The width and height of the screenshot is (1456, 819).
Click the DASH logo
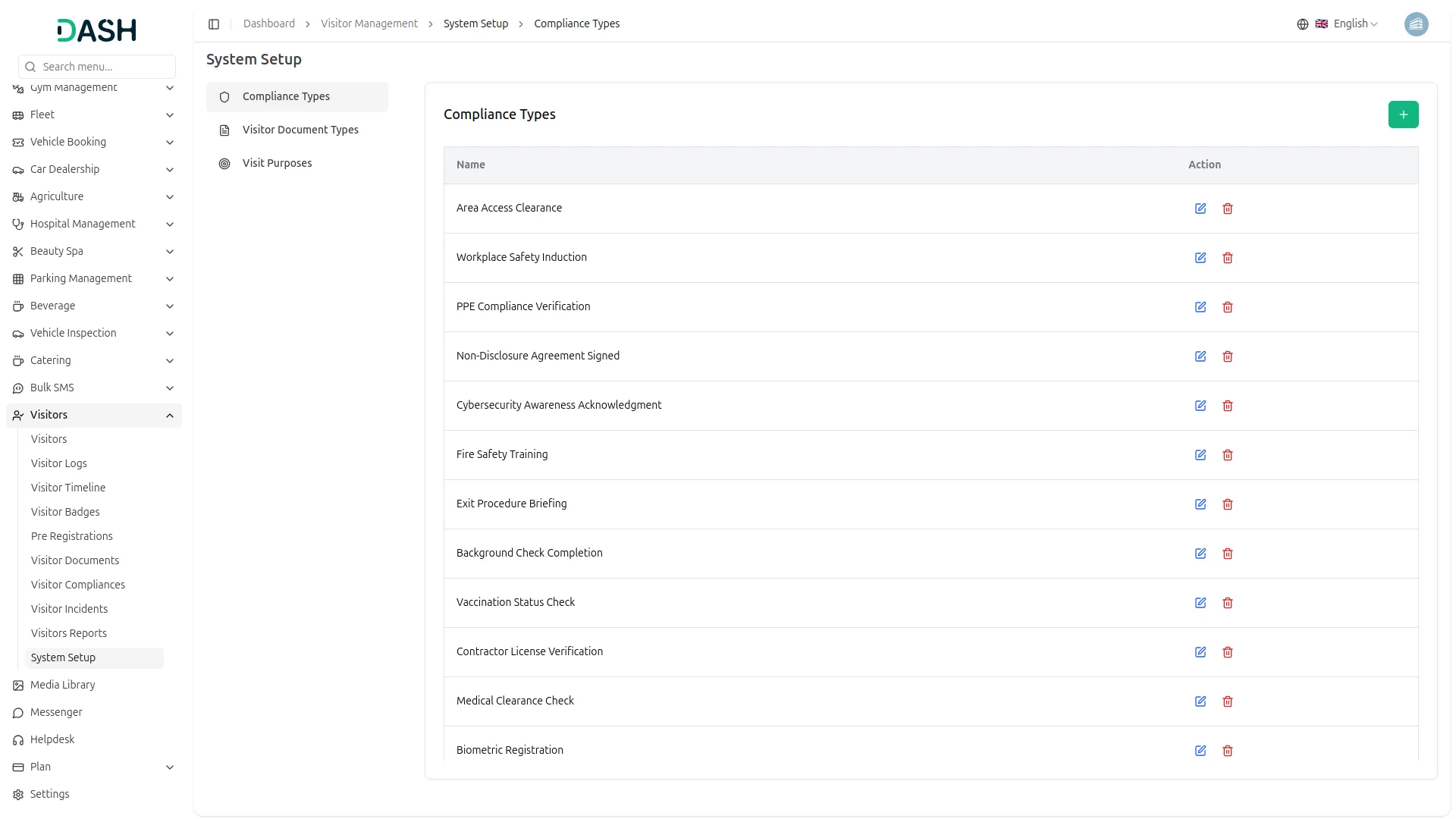coord(97,30)
